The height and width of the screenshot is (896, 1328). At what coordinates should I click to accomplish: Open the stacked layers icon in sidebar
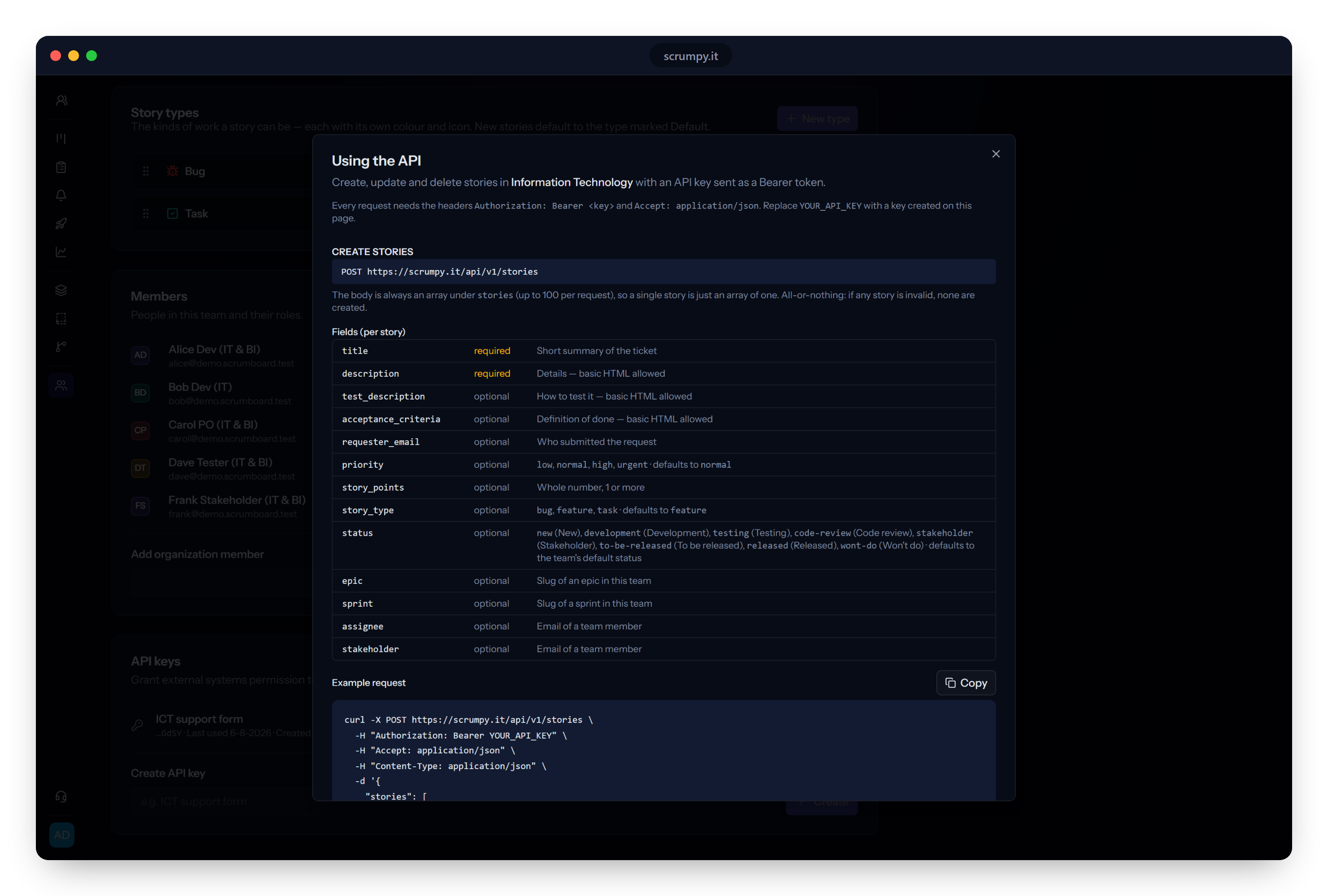pos(61,290)
